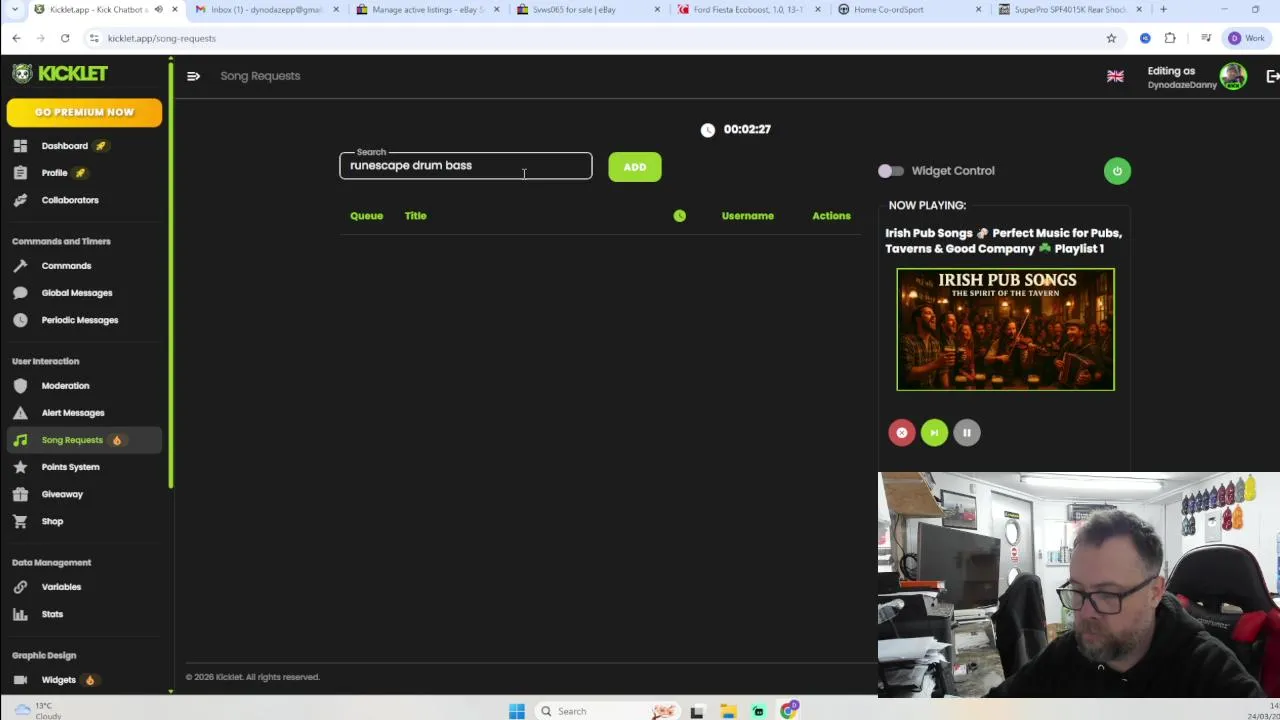Click the Add song button

click(x=635, y=167)
